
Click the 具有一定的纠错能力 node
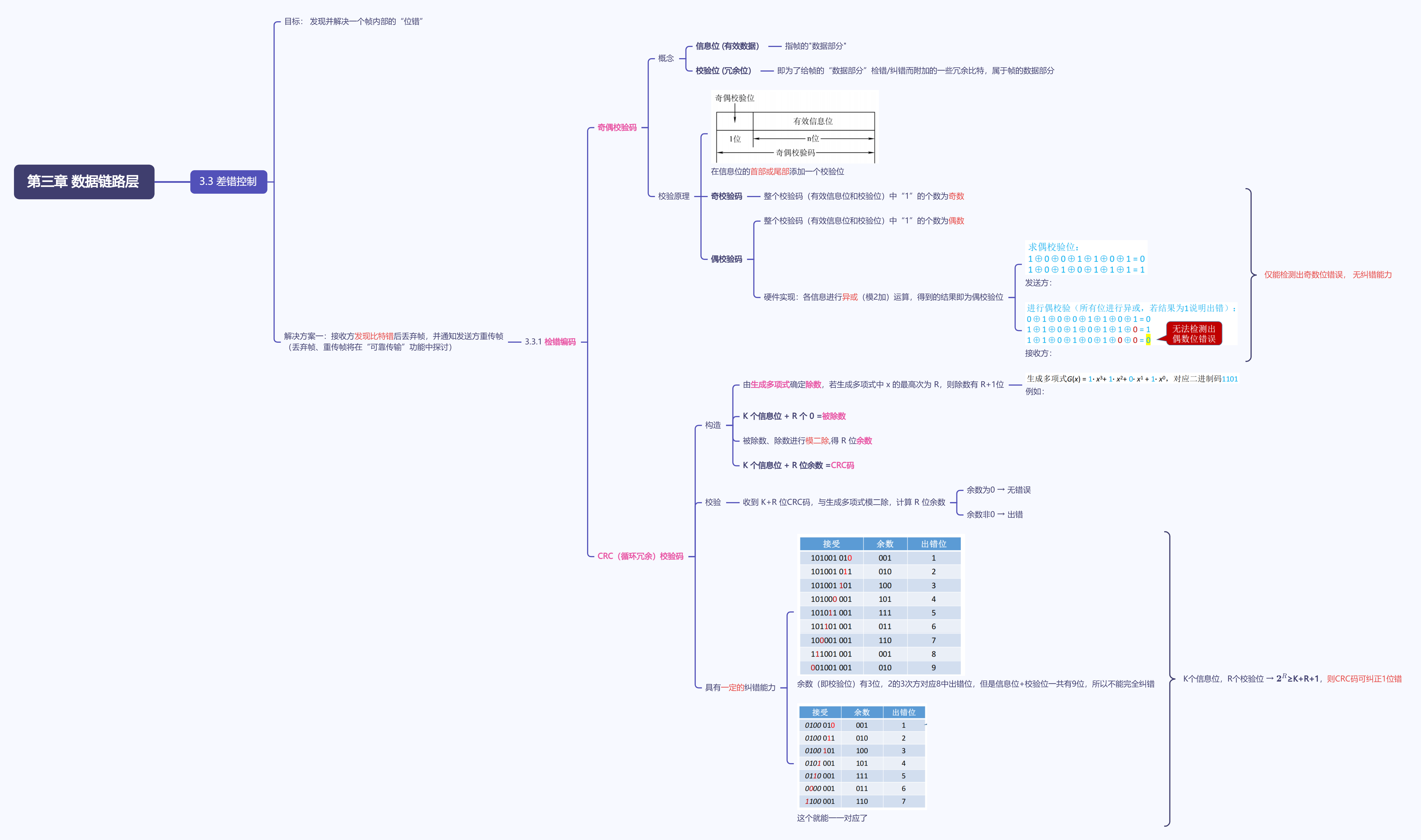click(740, 688)
